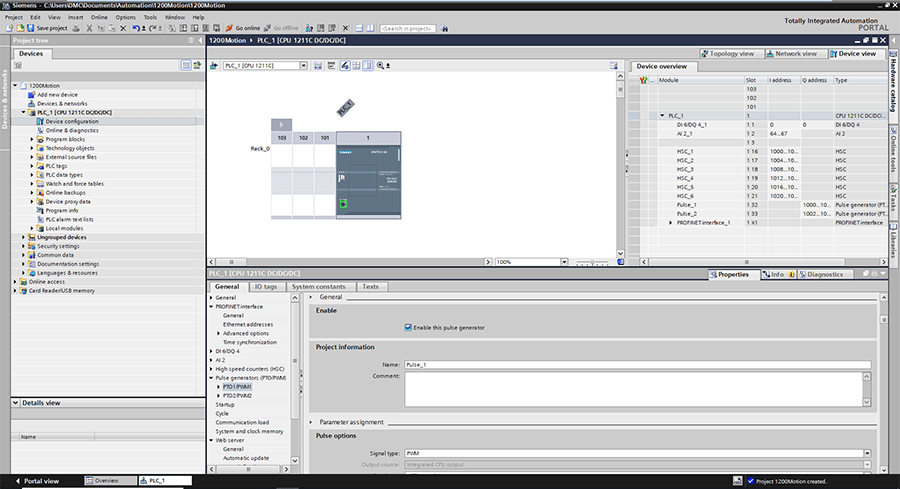Click the Accessible devices icon
This screenshot has height=489, width=900.
(309, 28)
